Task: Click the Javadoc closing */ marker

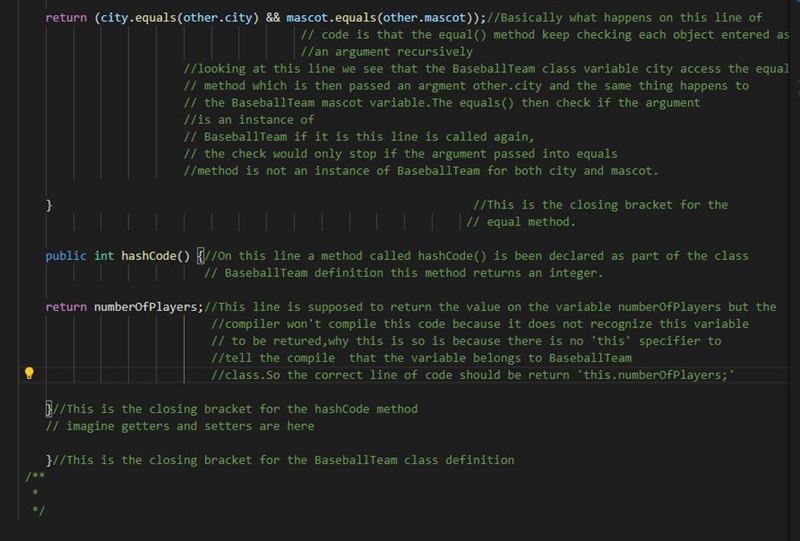Action: click(x=38, y=510)
